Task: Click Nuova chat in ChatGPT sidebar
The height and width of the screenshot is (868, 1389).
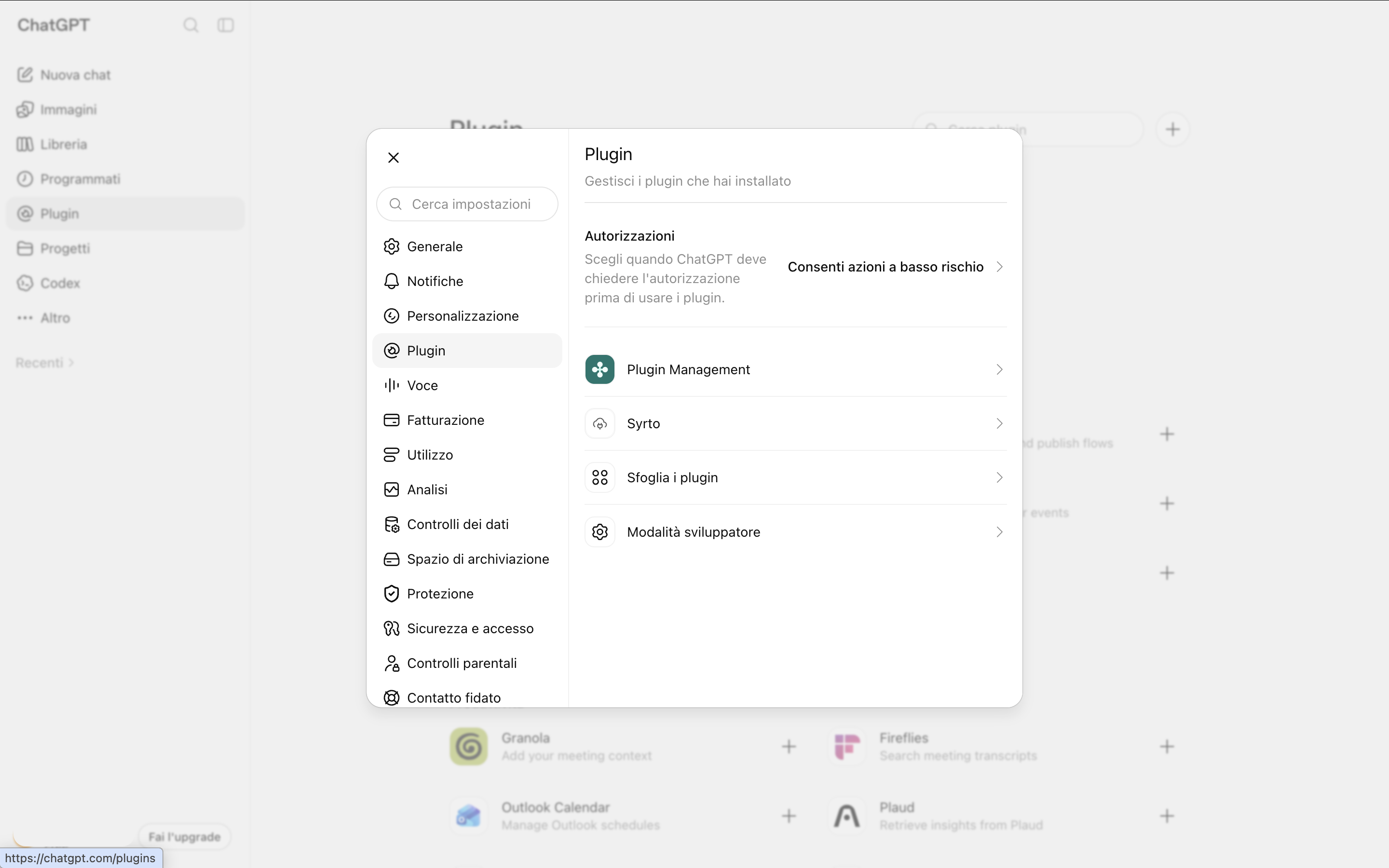Action: click(x=125, y=75)
